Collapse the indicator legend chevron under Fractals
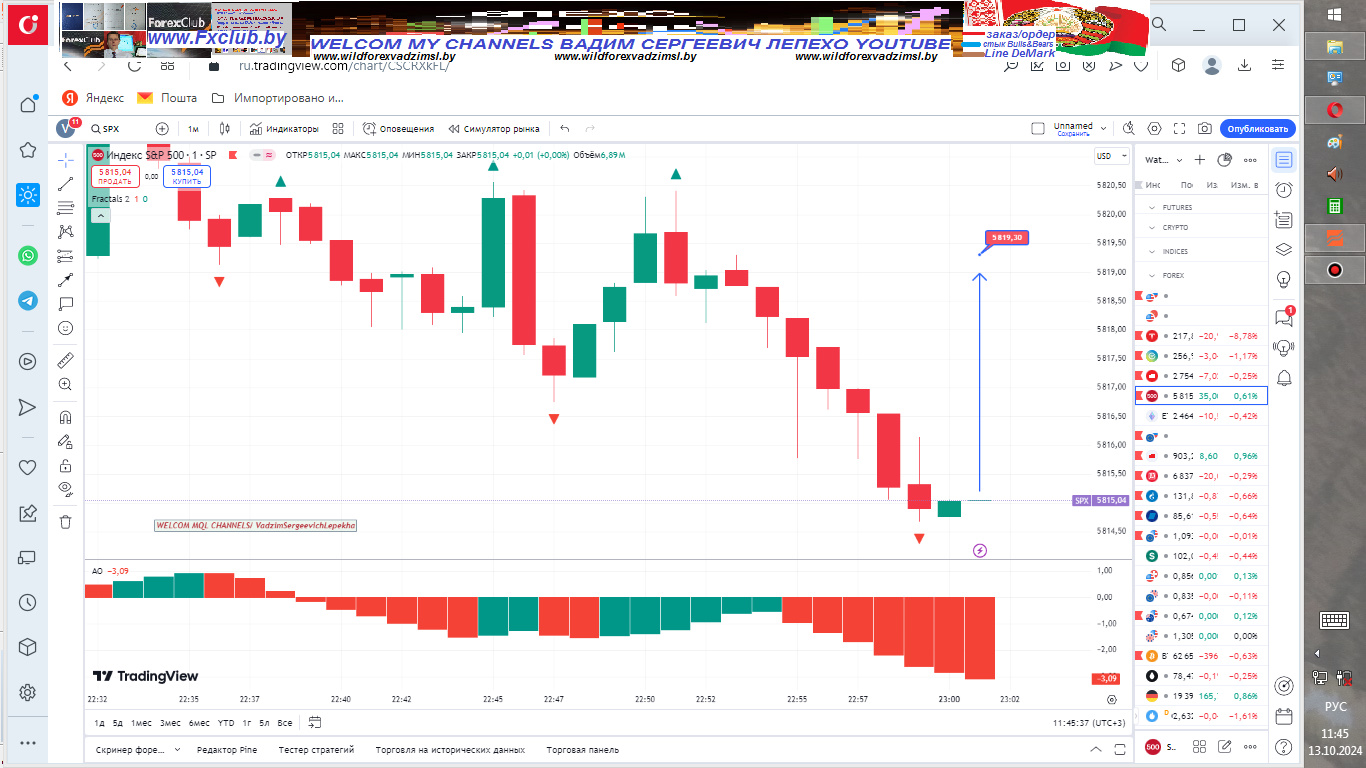The image size is (1366, 768). [101, 215]
